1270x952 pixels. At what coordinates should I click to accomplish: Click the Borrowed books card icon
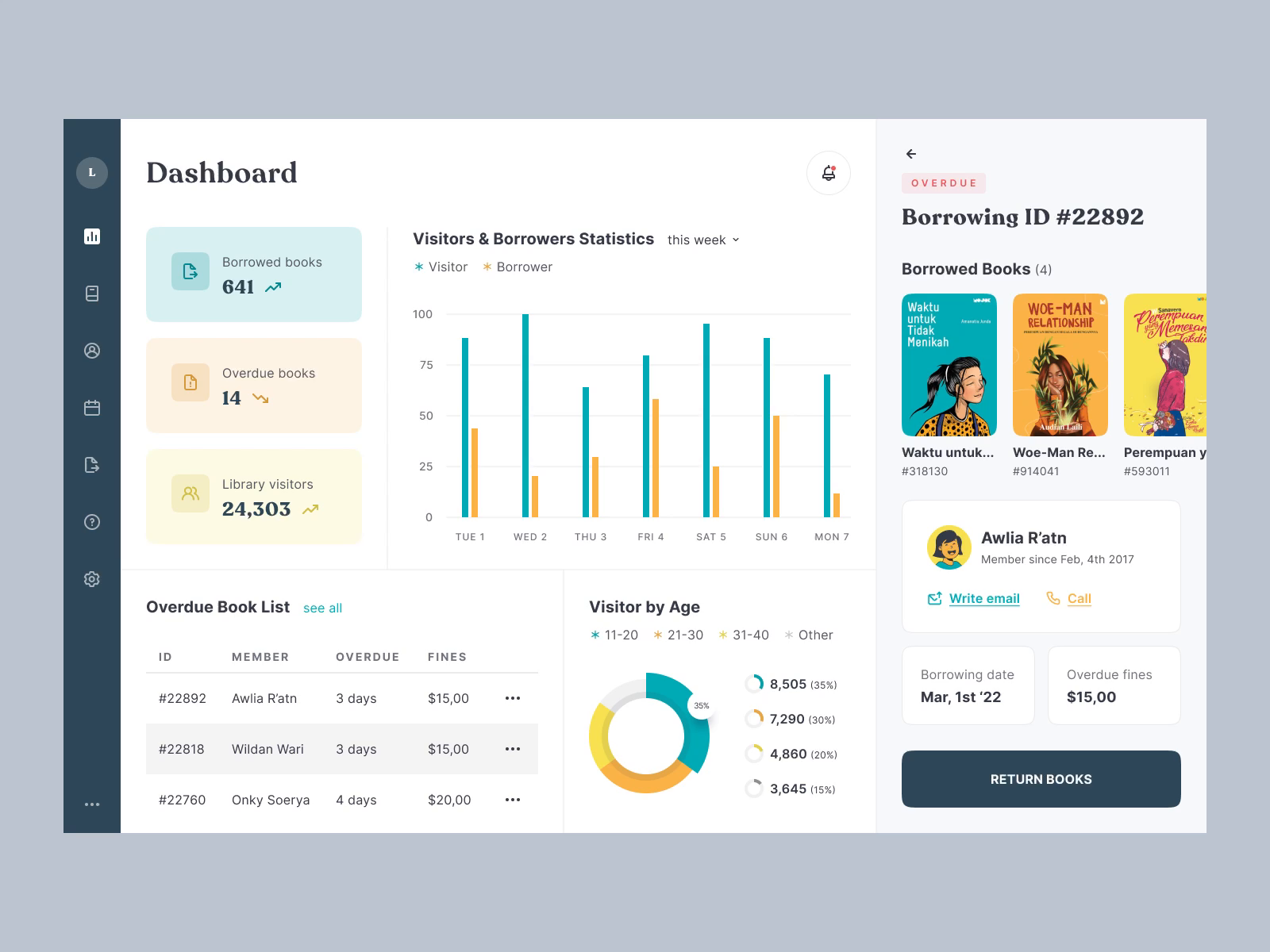pos(190,271)
